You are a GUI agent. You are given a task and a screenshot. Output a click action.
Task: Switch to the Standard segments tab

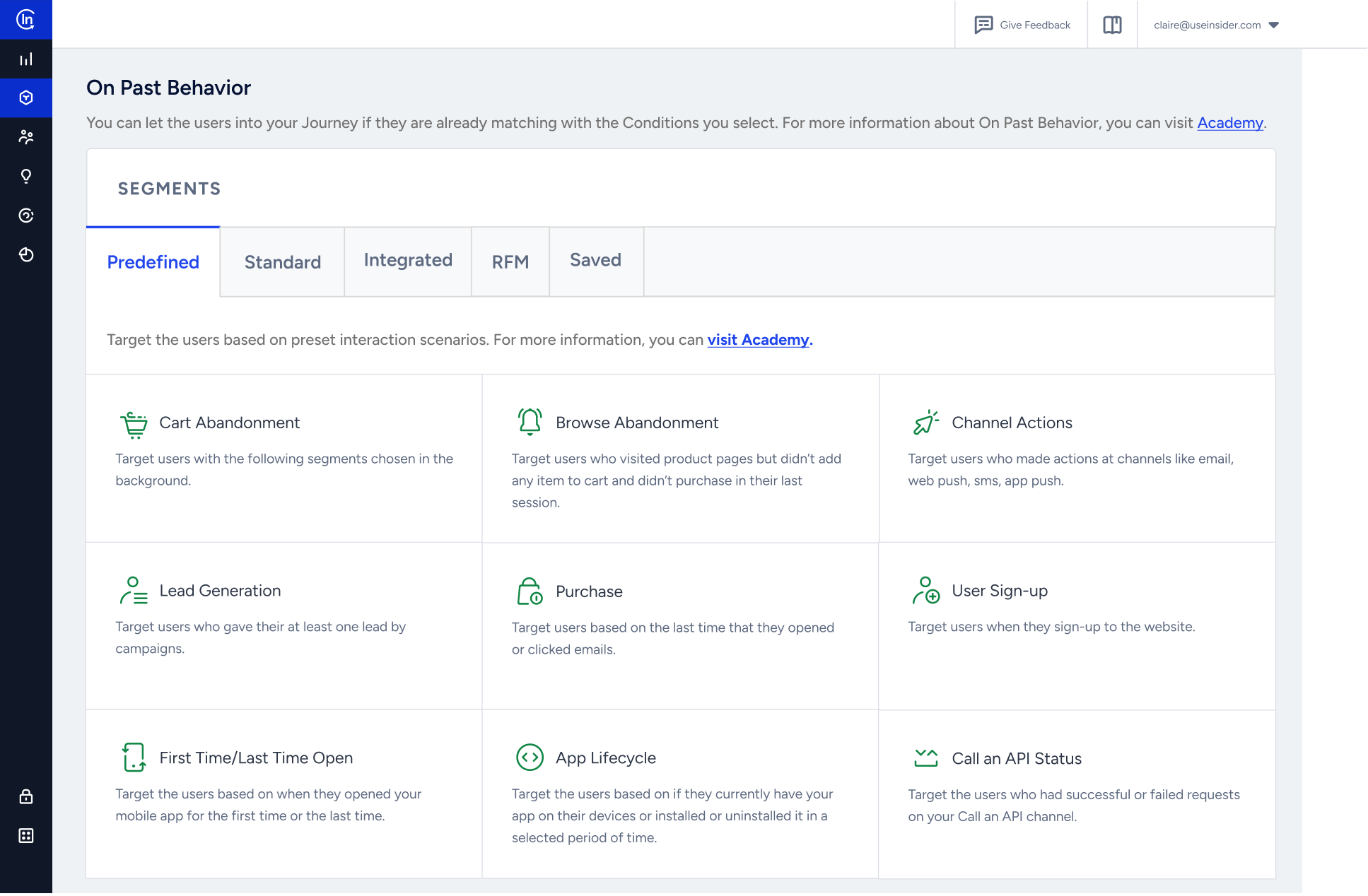(x=281, y=261)
